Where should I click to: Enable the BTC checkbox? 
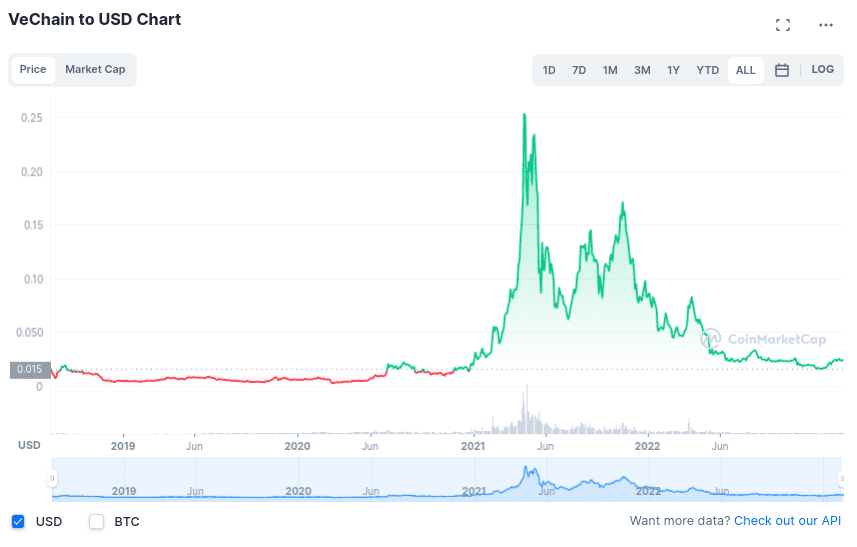[x=96, y=521]
